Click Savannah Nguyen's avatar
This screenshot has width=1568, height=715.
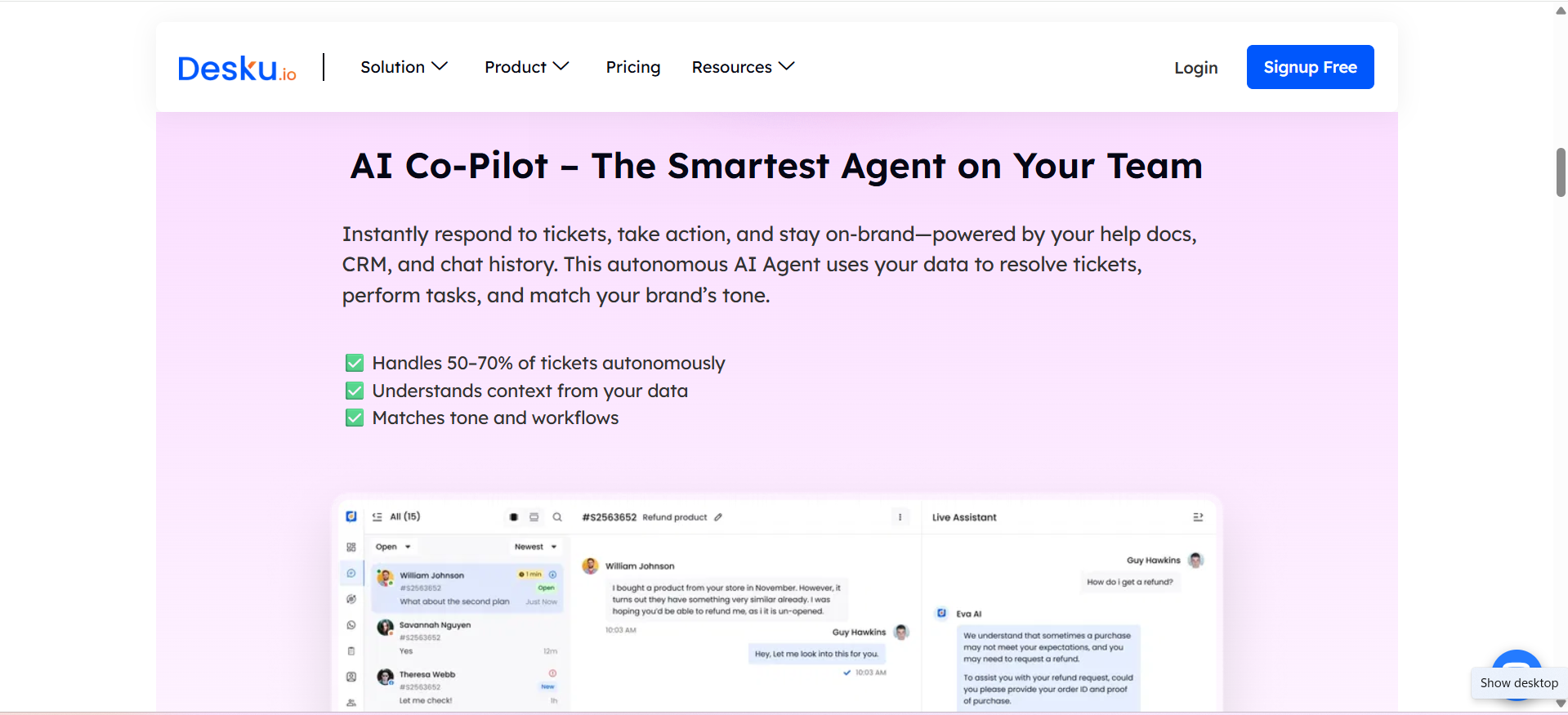(385, 628)
